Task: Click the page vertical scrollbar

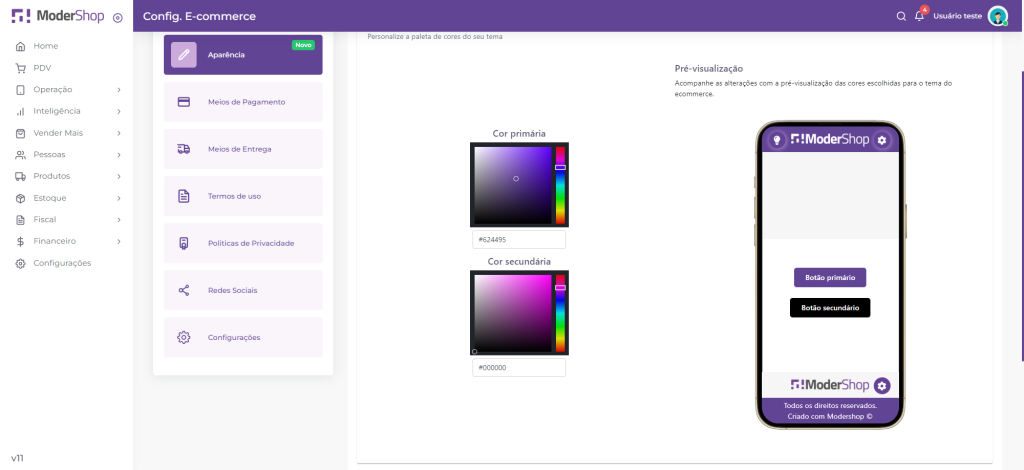Action: pos(1022,215)
